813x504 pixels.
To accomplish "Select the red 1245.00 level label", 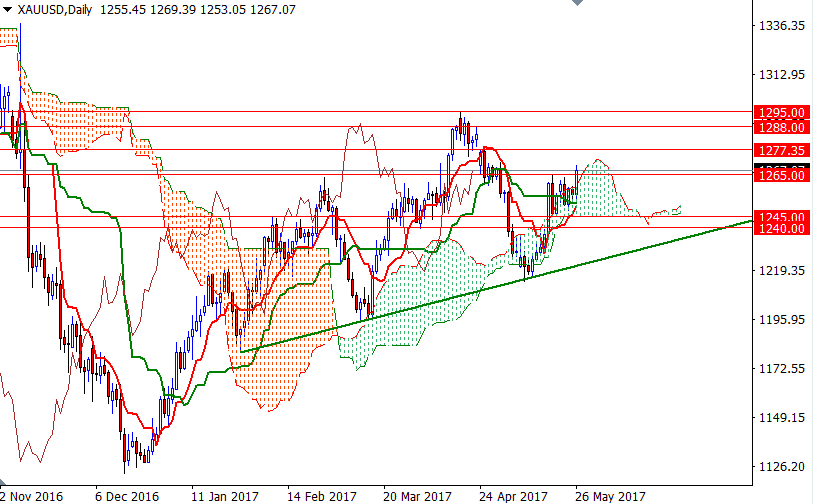I will (x=782, y=216).
